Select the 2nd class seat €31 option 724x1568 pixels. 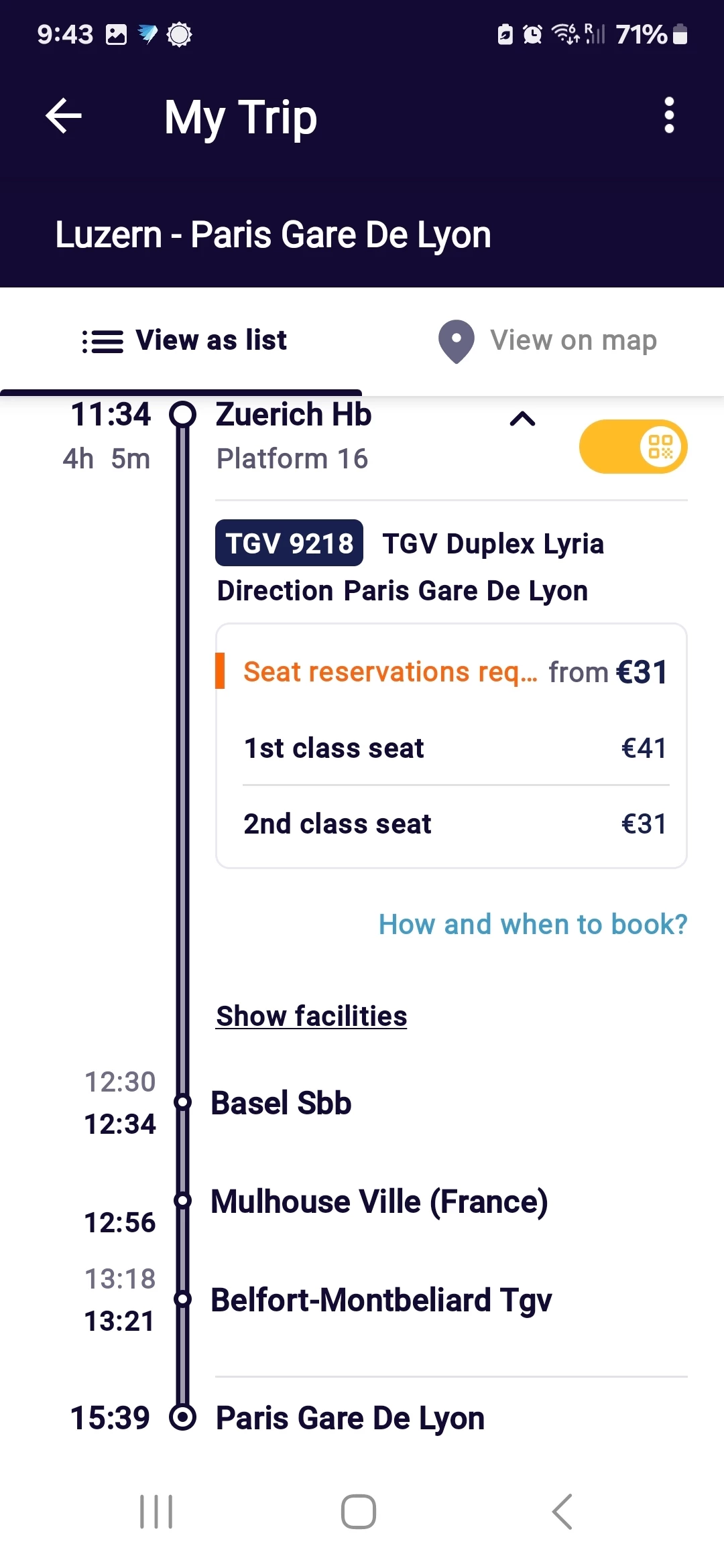[x=455, y=824]
